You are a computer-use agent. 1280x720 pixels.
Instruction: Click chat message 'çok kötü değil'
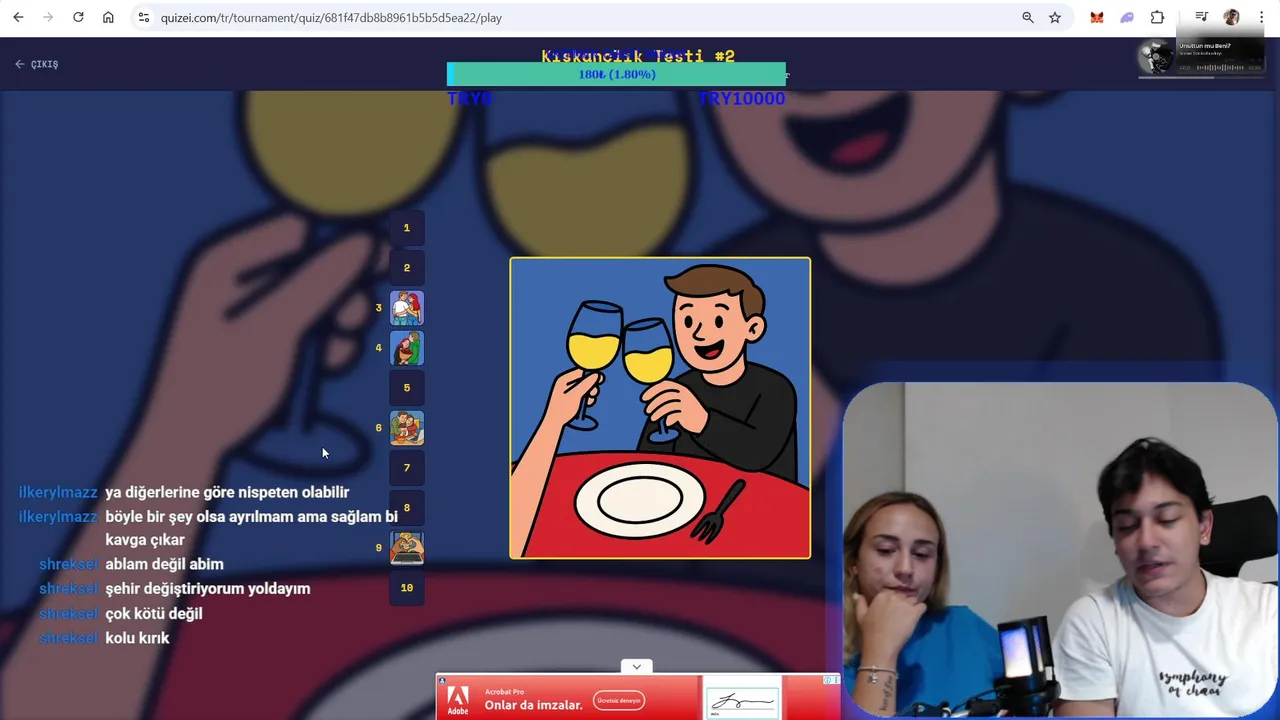pyautogui.click(x=154, y=613)
